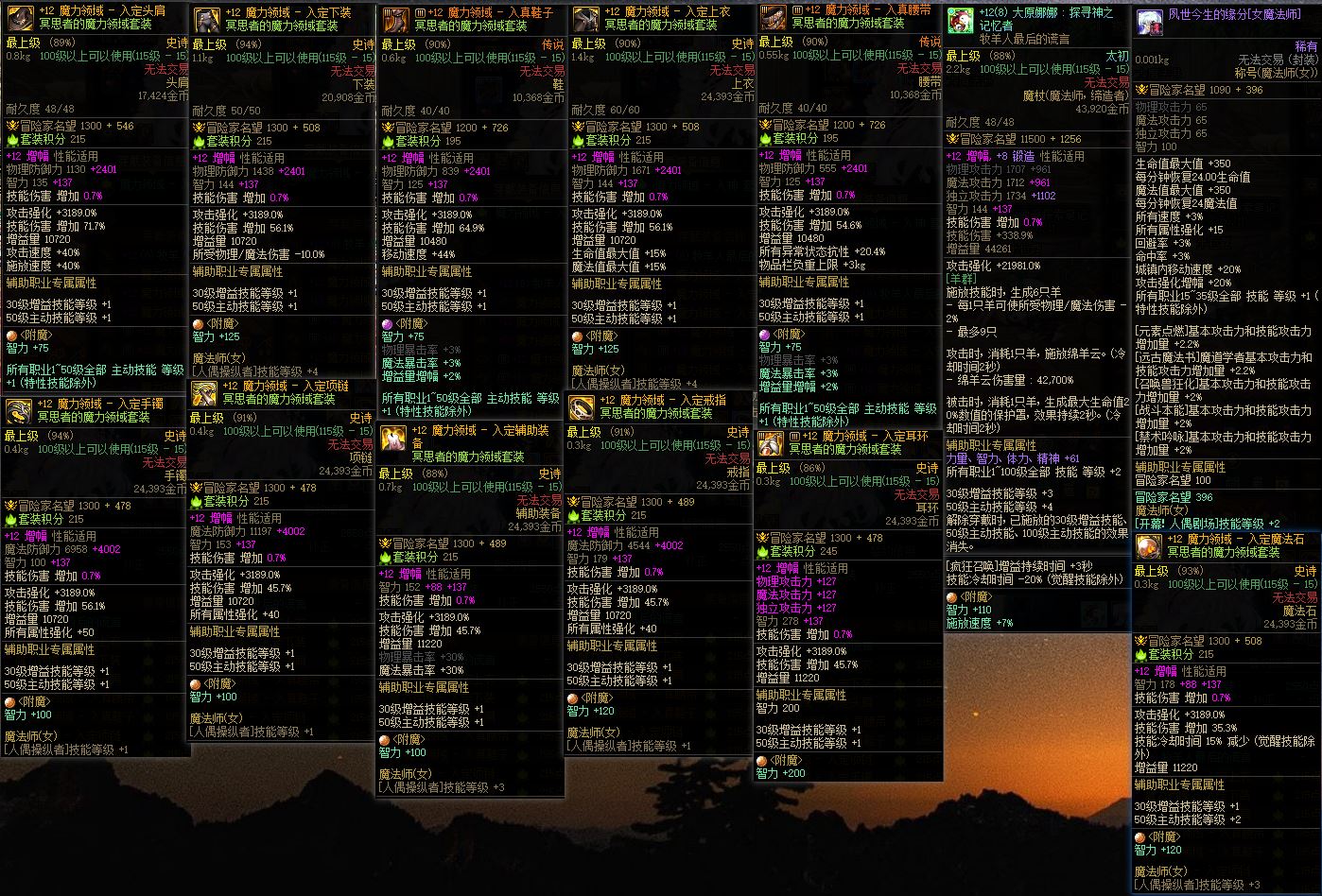Image resolution: width=1322 pixels, height=896 pixels.
Task: Click the 入定头肩 shoulder item icon
Action: pos(19,20)
